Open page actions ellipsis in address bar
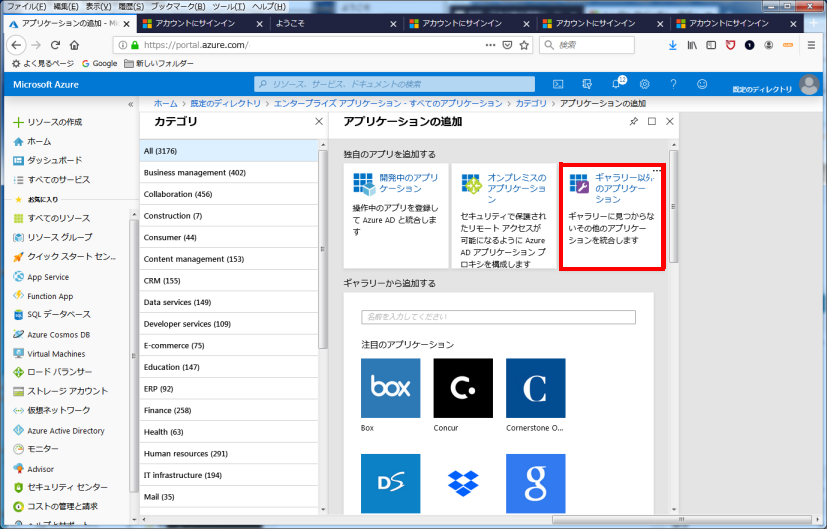The image size is (827, 529). point(491,45)
